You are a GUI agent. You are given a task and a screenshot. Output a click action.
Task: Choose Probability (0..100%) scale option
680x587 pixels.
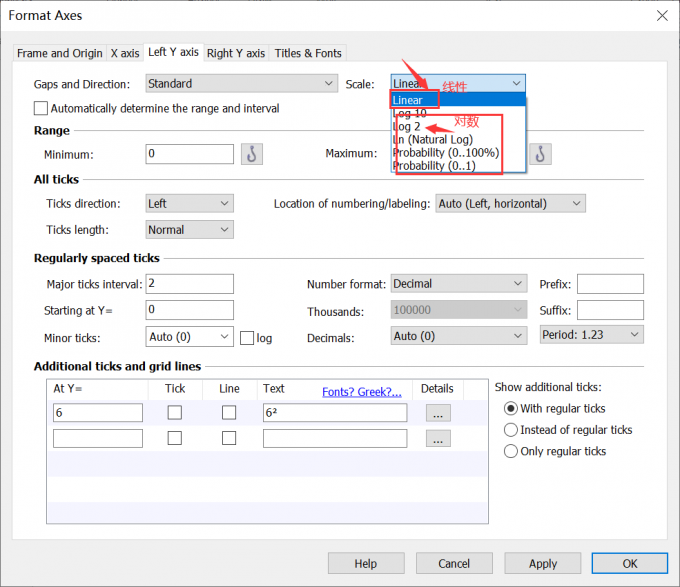point(445,153)
